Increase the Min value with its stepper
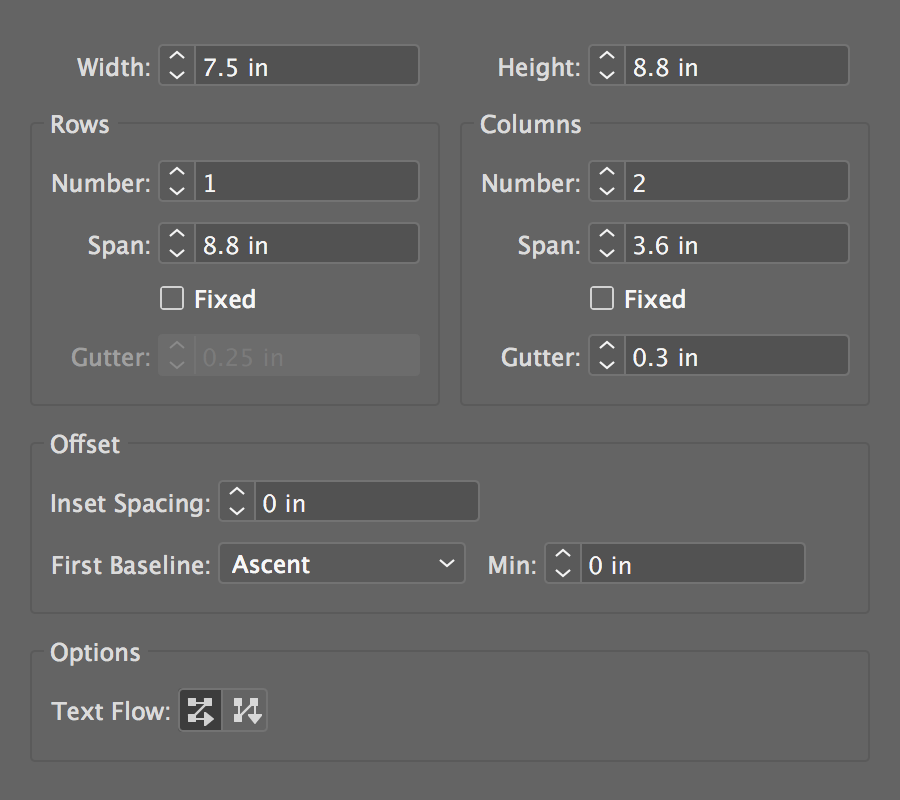Image resolution: width=900 pixels, height=800 pixels. (562, 557)
